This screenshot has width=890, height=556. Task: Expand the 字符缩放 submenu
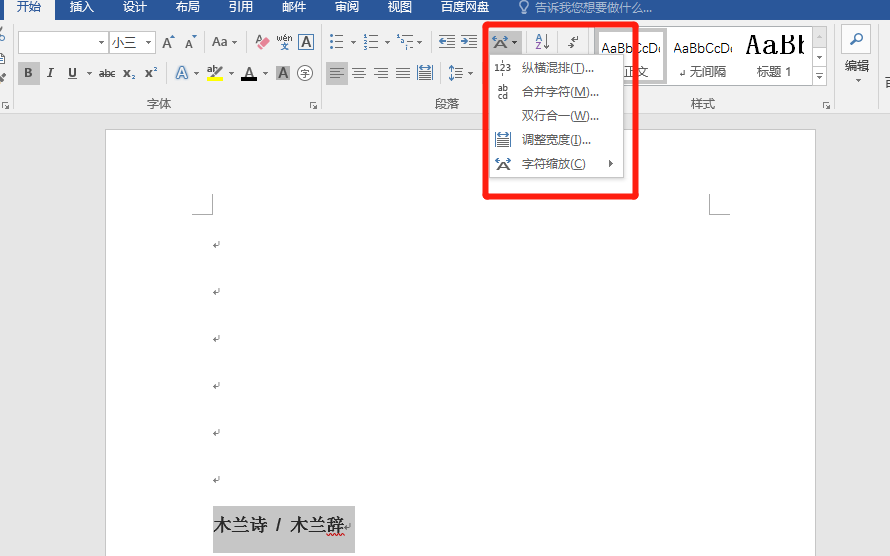(556, 164)
